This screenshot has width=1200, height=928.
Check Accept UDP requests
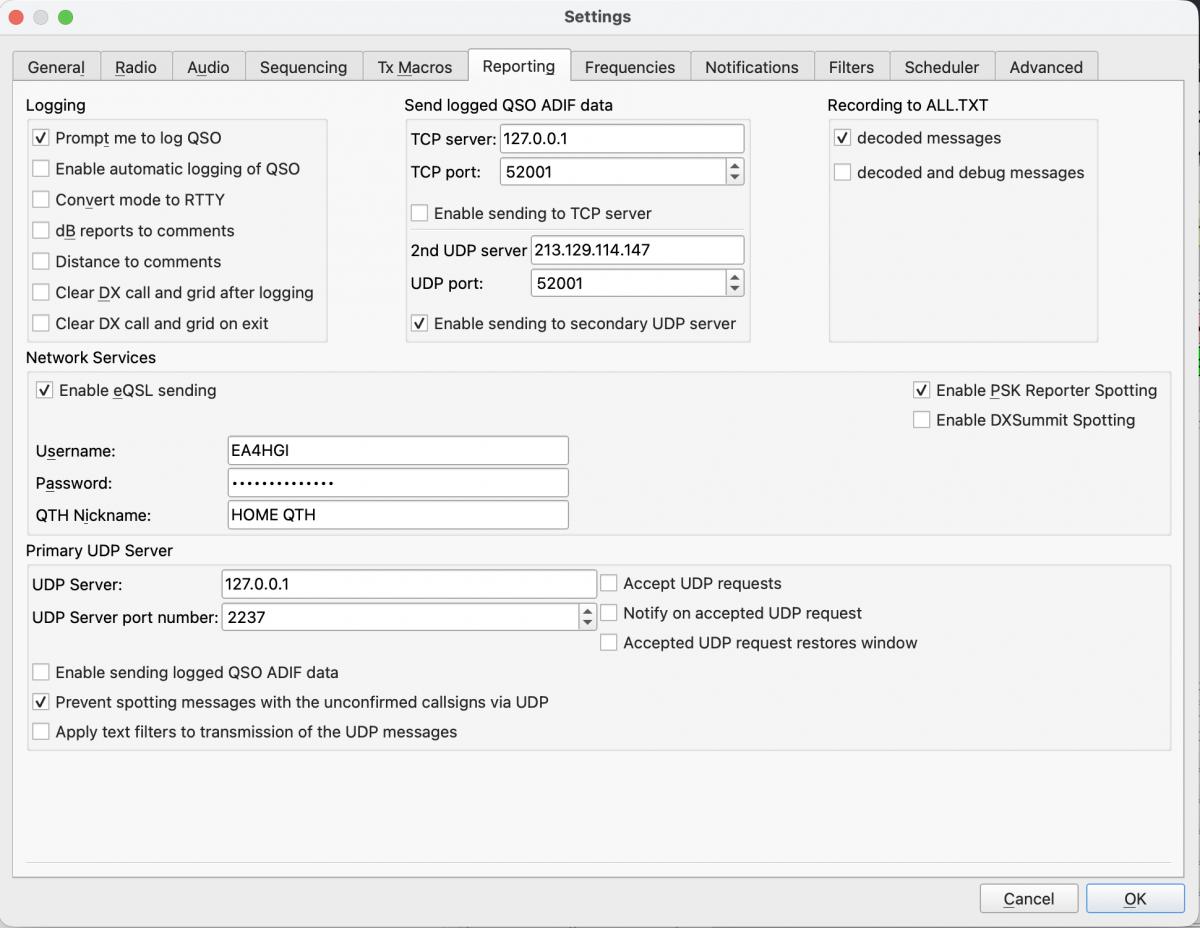609,583
